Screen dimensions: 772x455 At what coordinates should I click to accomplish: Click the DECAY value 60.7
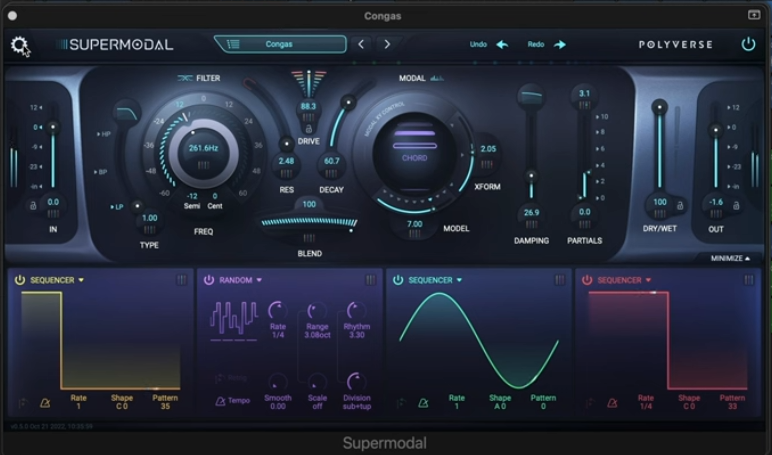pyautogui.click(x=331, y=161)
